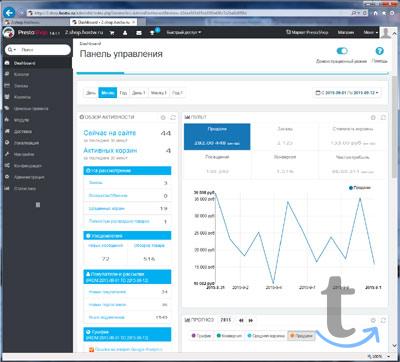Open the date range picker dropdown
The height and width of the screenshot is (362, 400).
point(347,93)
